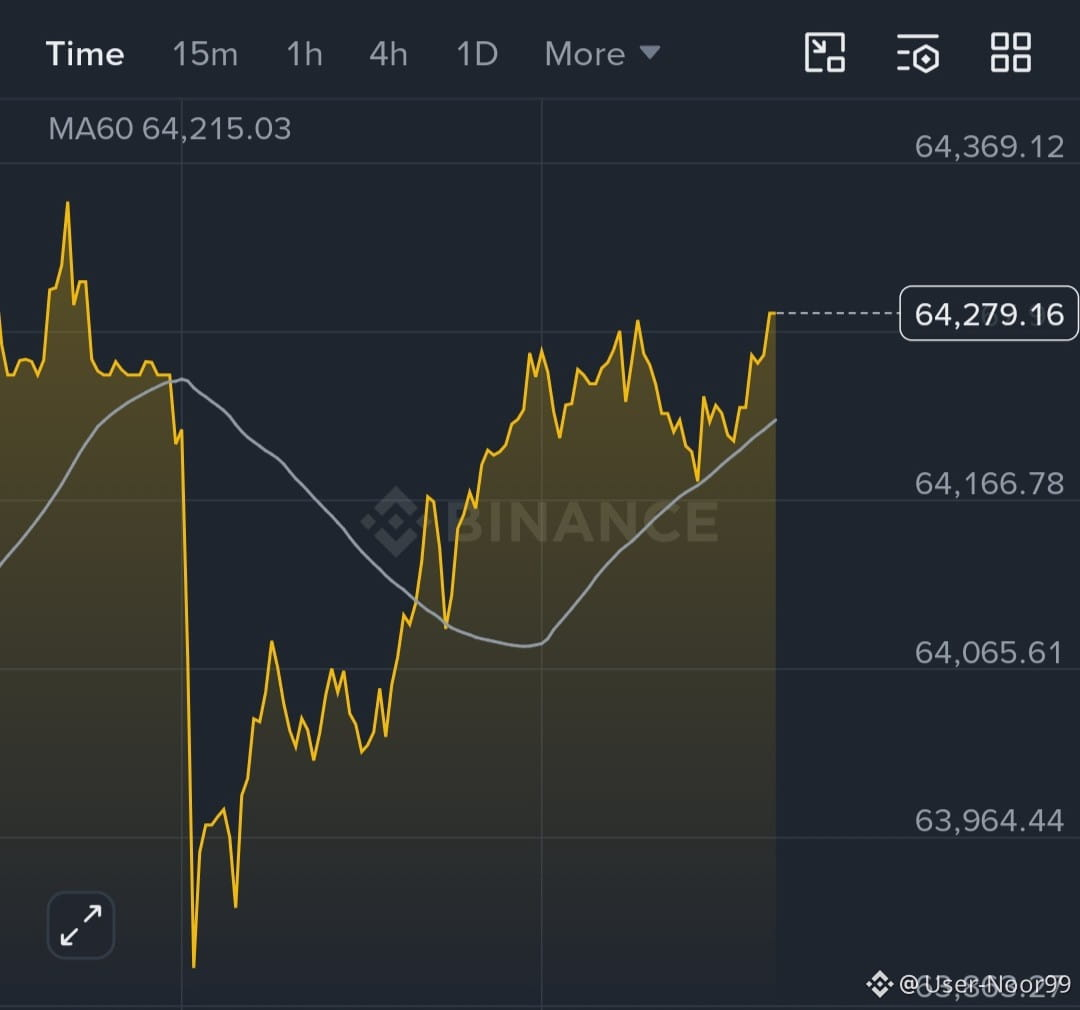This screenshot has height=1010, width=1080.
Task: Select the 4h timeframe
Action: pyautogui.click(x=388, y=54)
